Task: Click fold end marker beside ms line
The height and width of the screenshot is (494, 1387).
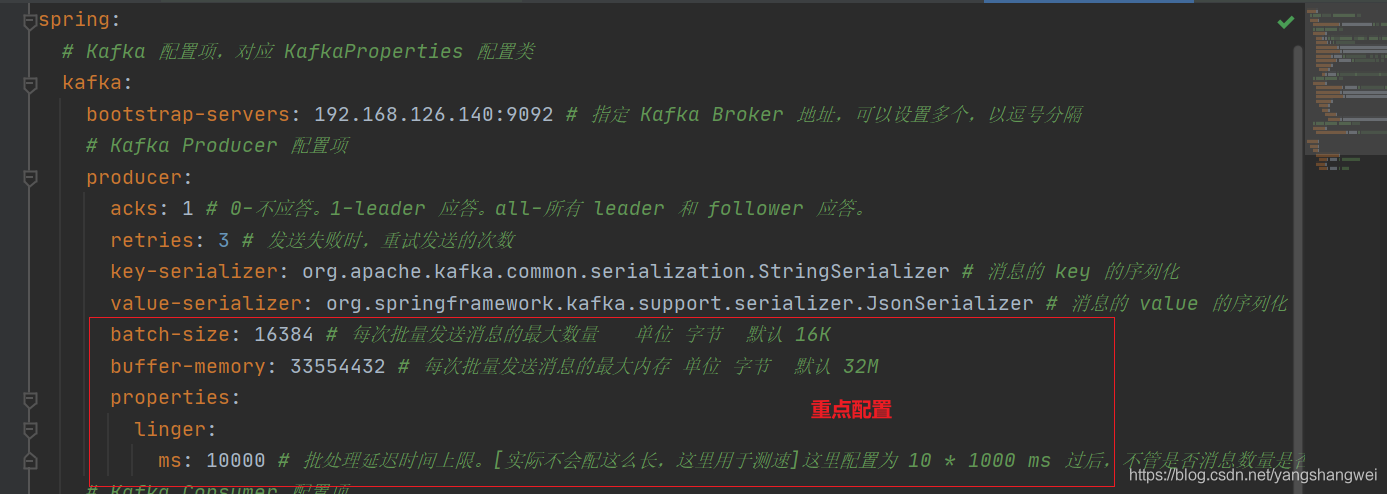Action: pos(30,461)
